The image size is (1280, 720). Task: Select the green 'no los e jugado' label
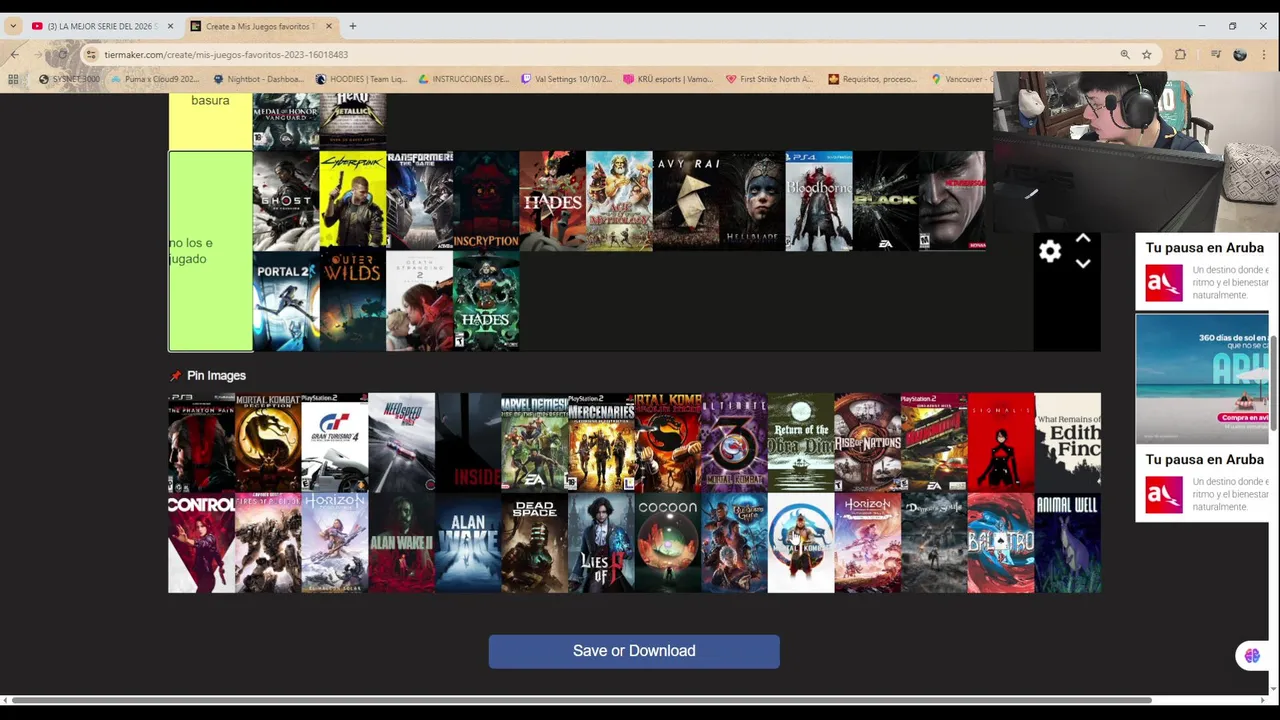(x=210, y=251)
